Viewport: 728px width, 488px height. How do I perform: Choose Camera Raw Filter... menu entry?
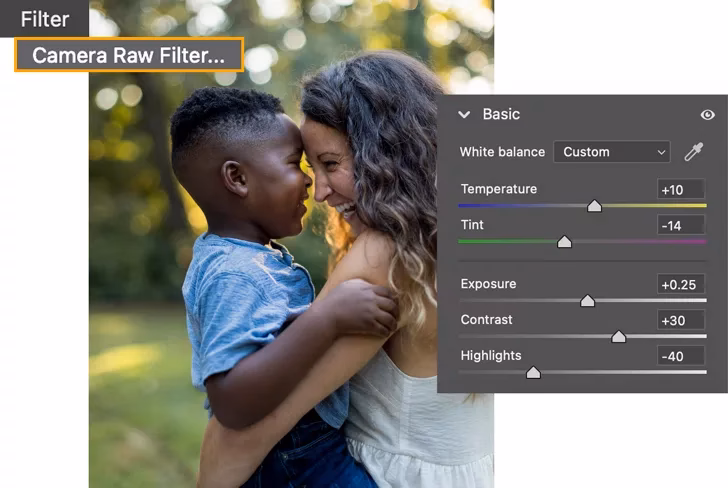click(x=129, y=55)
